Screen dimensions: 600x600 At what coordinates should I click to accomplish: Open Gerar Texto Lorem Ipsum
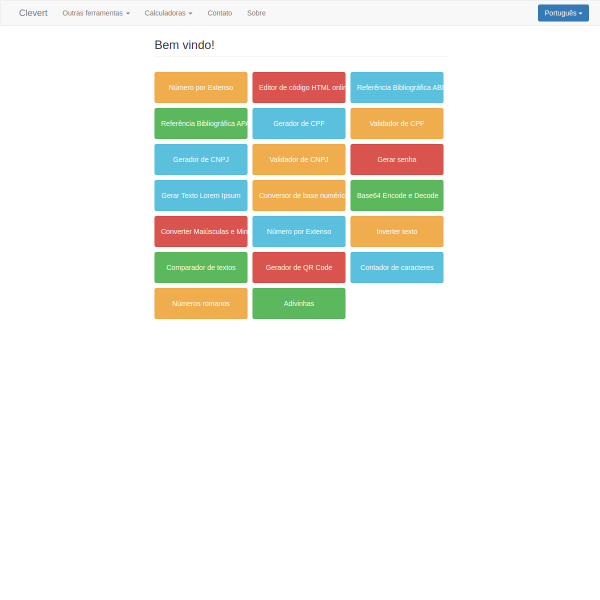click(x=201, y=196)
